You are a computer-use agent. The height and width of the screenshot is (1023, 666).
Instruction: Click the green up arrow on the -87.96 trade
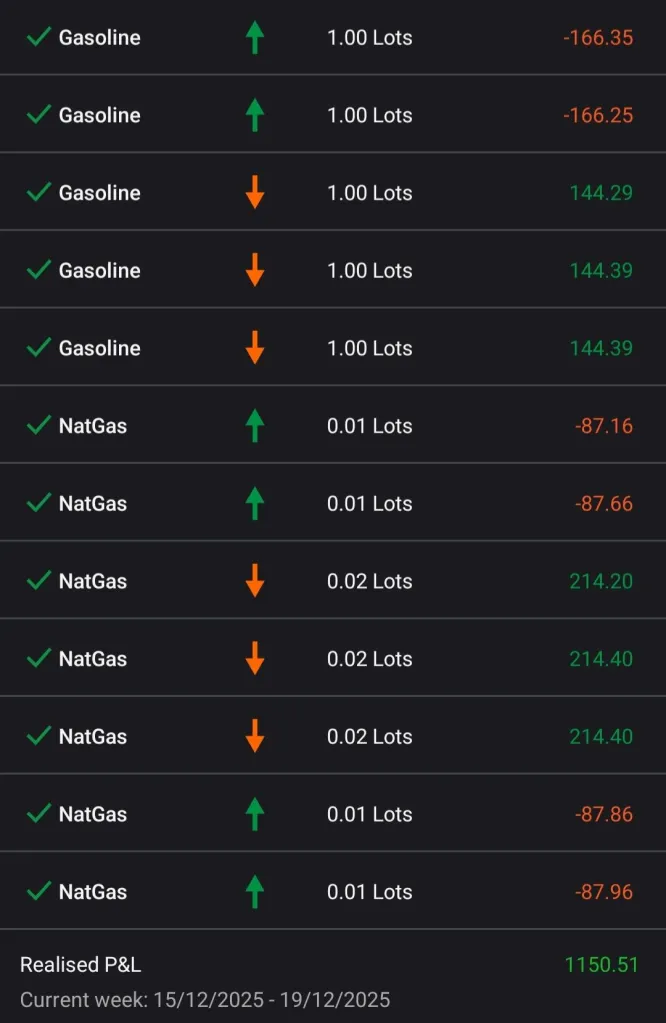(x=255, y=891)
